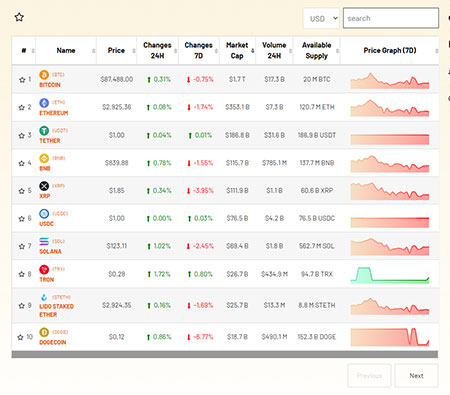This screenshot has height=395, width=450.
Task: Open the SOLANA name link
Action: pyautogui.click(x=50, y=251)
